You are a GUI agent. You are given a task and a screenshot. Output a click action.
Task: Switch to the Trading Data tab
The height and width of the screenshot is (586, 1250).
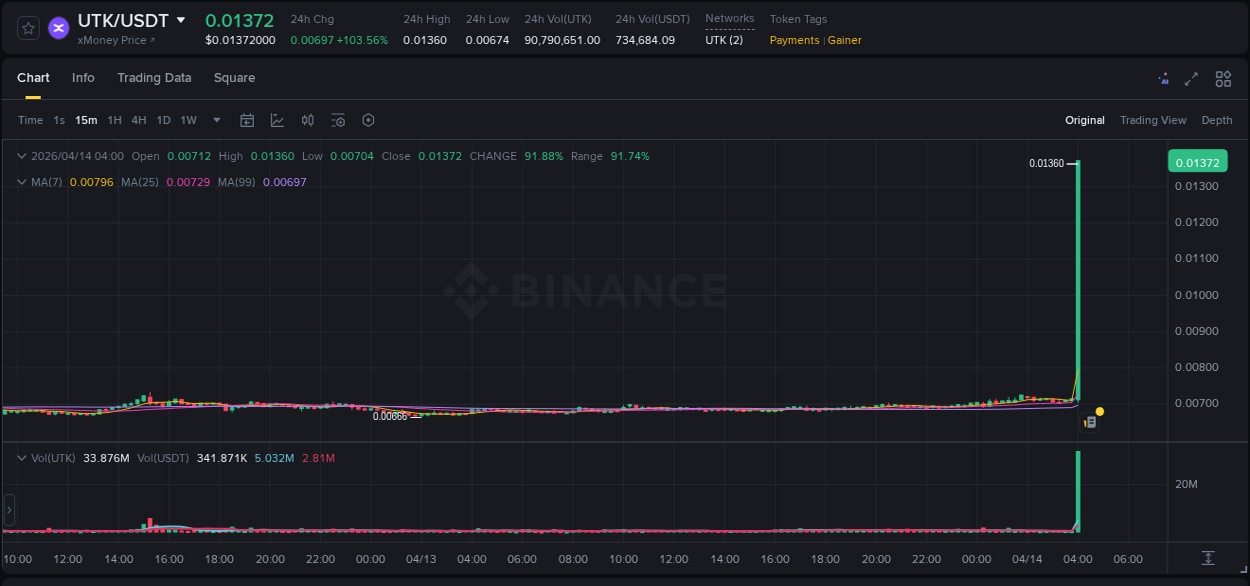click(154, 78)
